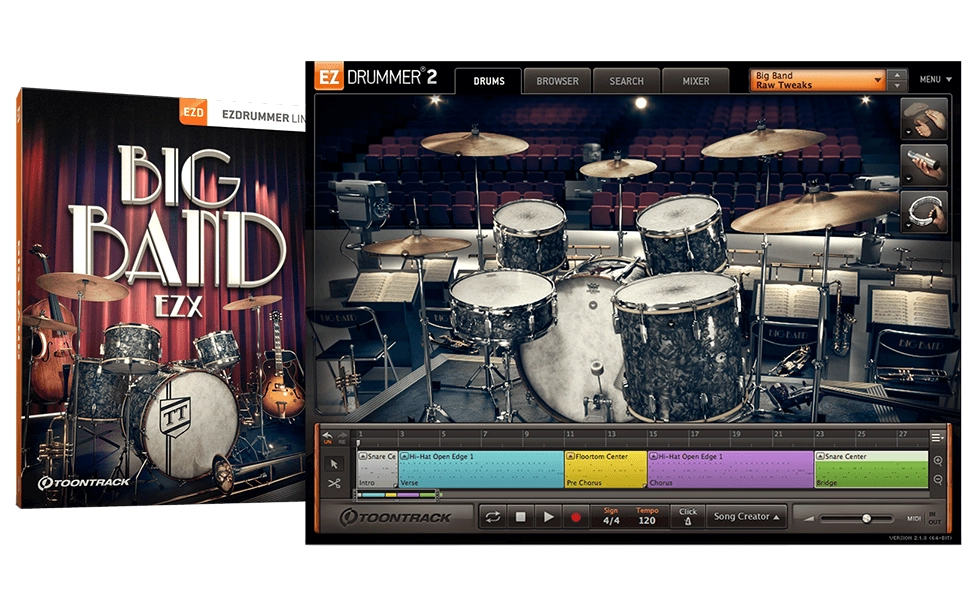Expand the Bridge block's Snare Center menu
980x600 pixels.
pos(820,456)
